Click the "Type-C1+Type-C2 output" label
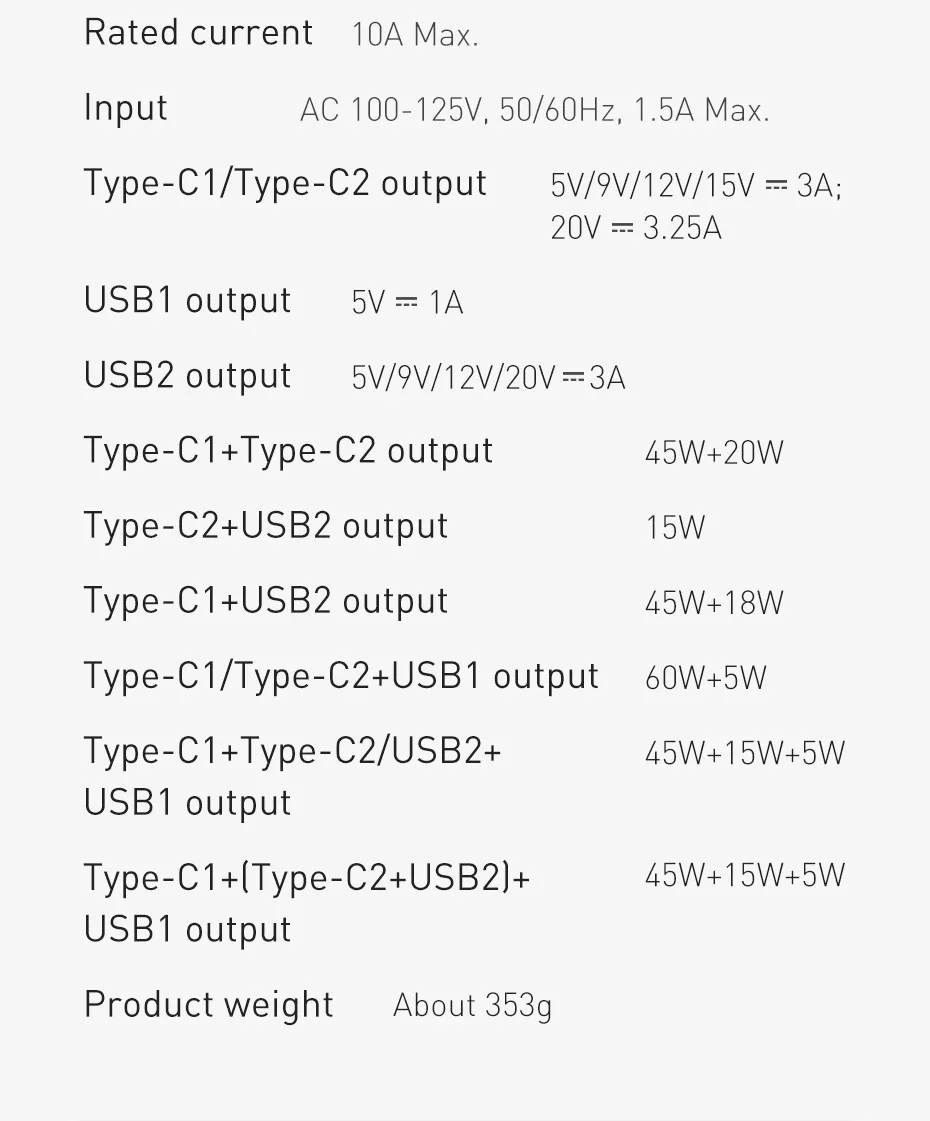Screen dimensions: 930x1121 click(x=288, y=451)
